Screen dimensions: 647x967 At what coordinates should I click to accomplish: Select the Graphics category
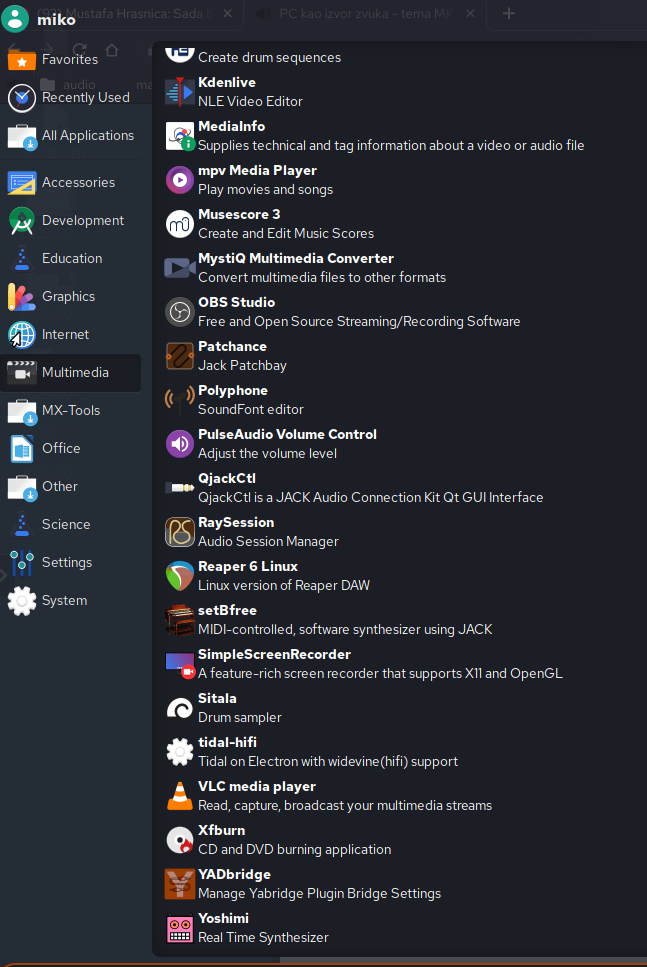click(71, 297)
